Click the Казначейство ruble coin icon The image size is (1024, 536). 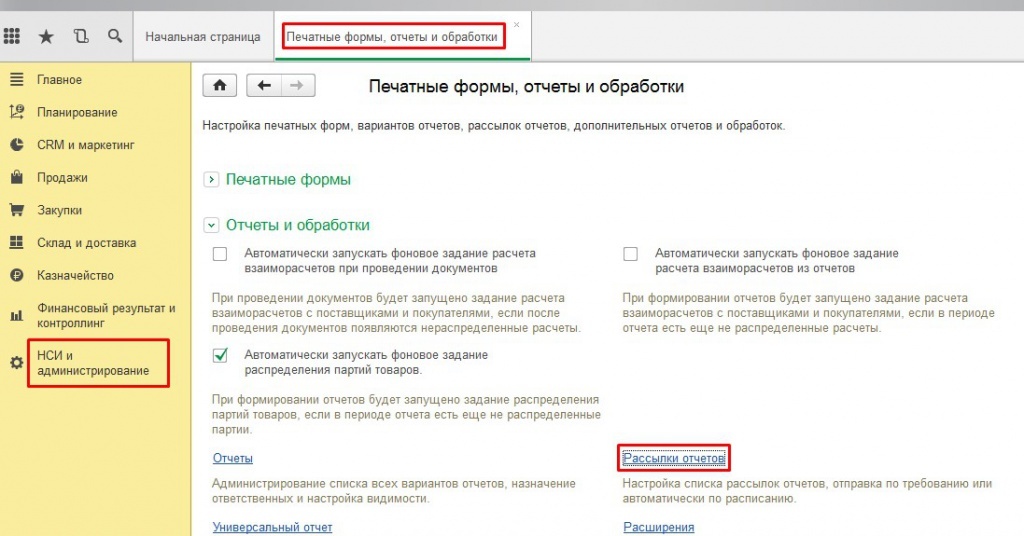tap(16, 276)
